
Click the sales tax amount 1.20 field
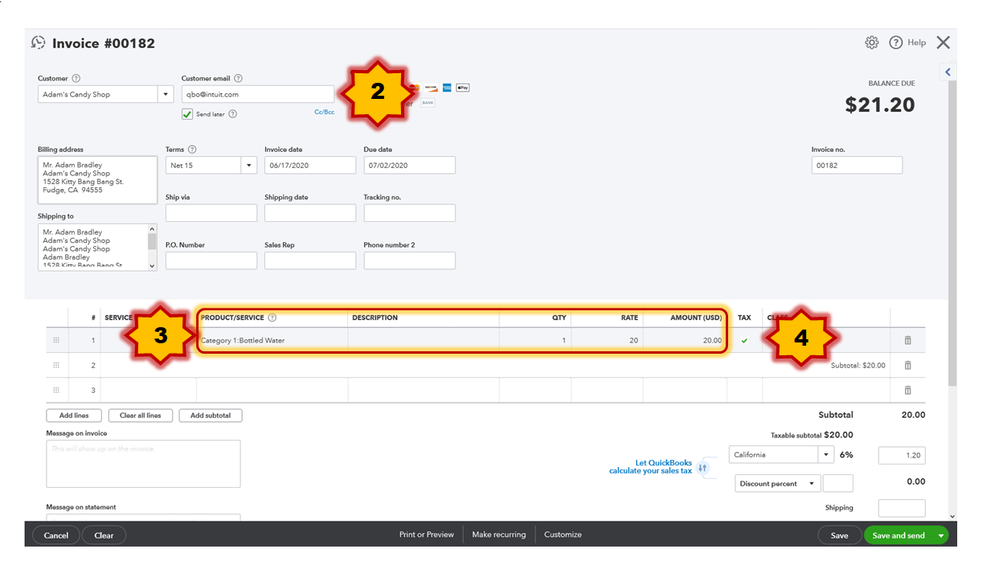[902, 455]
